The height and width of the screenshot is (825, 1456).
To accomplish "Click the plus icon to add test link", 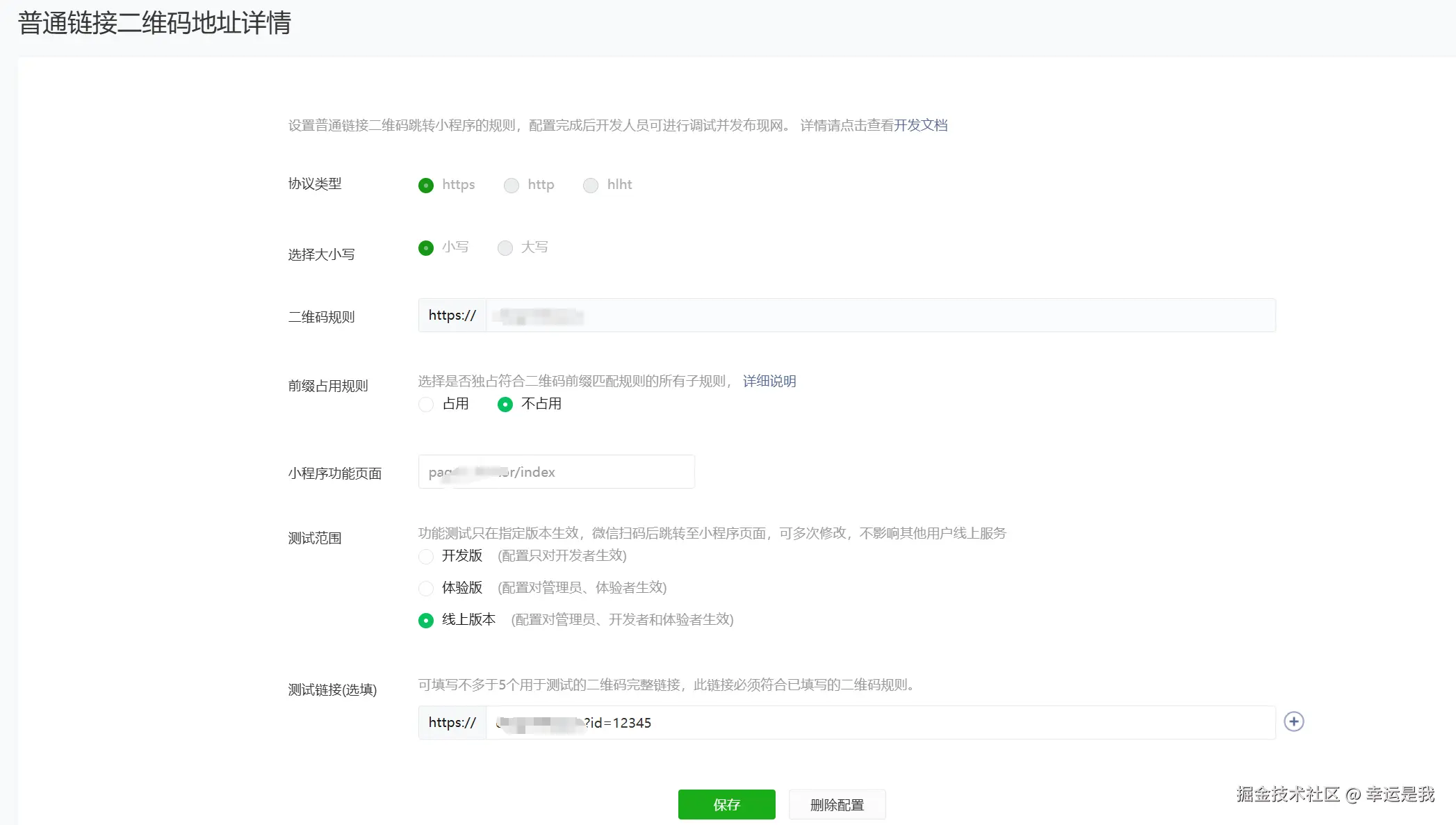I will tap(1293, 721).
